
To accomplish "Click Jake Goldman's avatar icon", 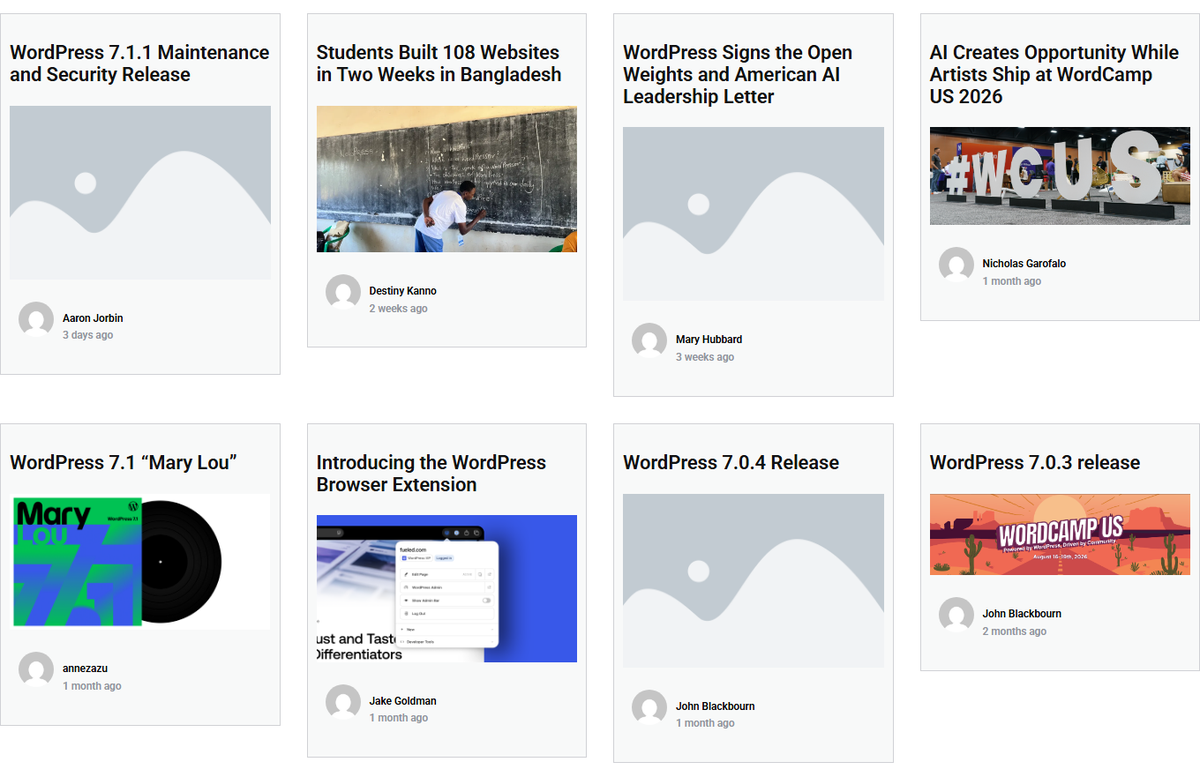I will tap(343, 702).
